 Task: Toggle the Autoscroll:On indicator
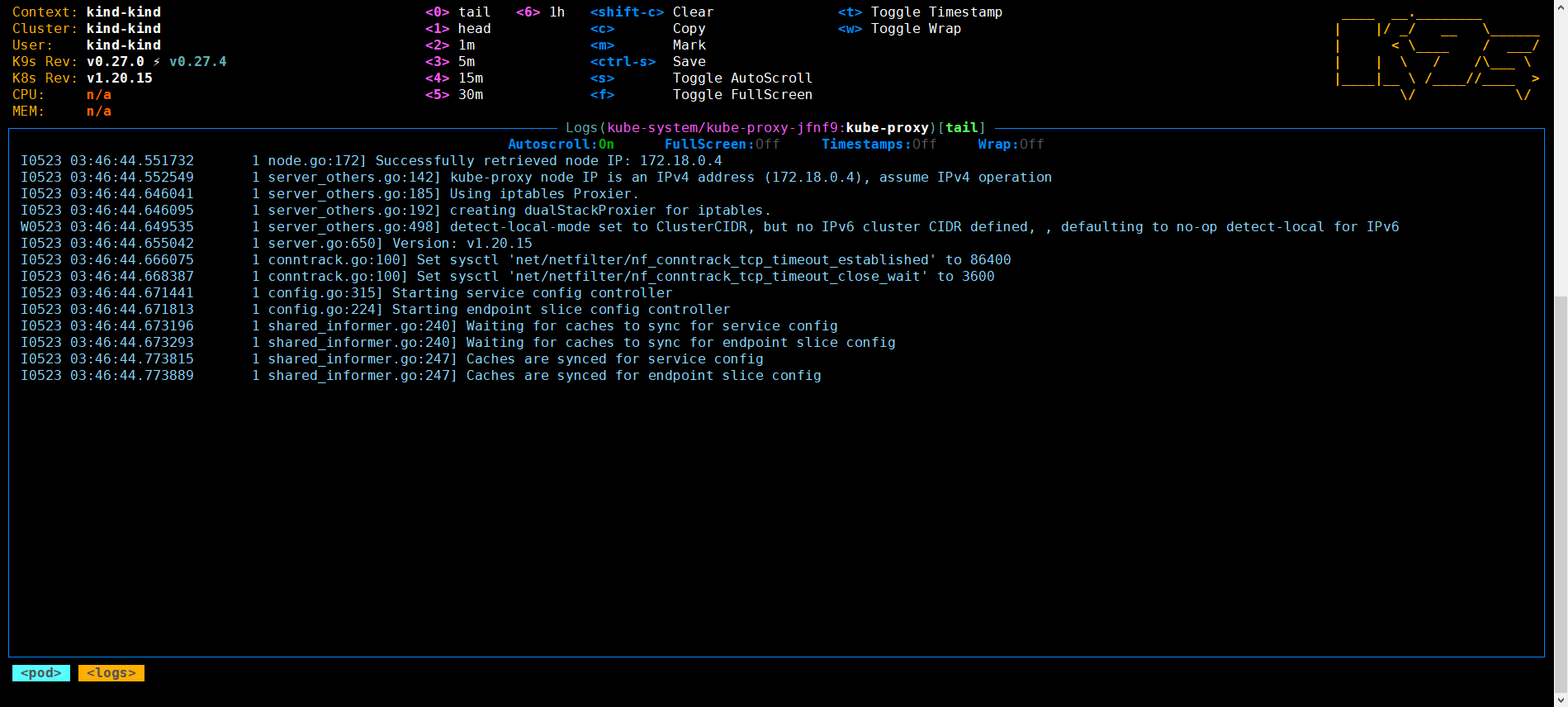point(561,145)
